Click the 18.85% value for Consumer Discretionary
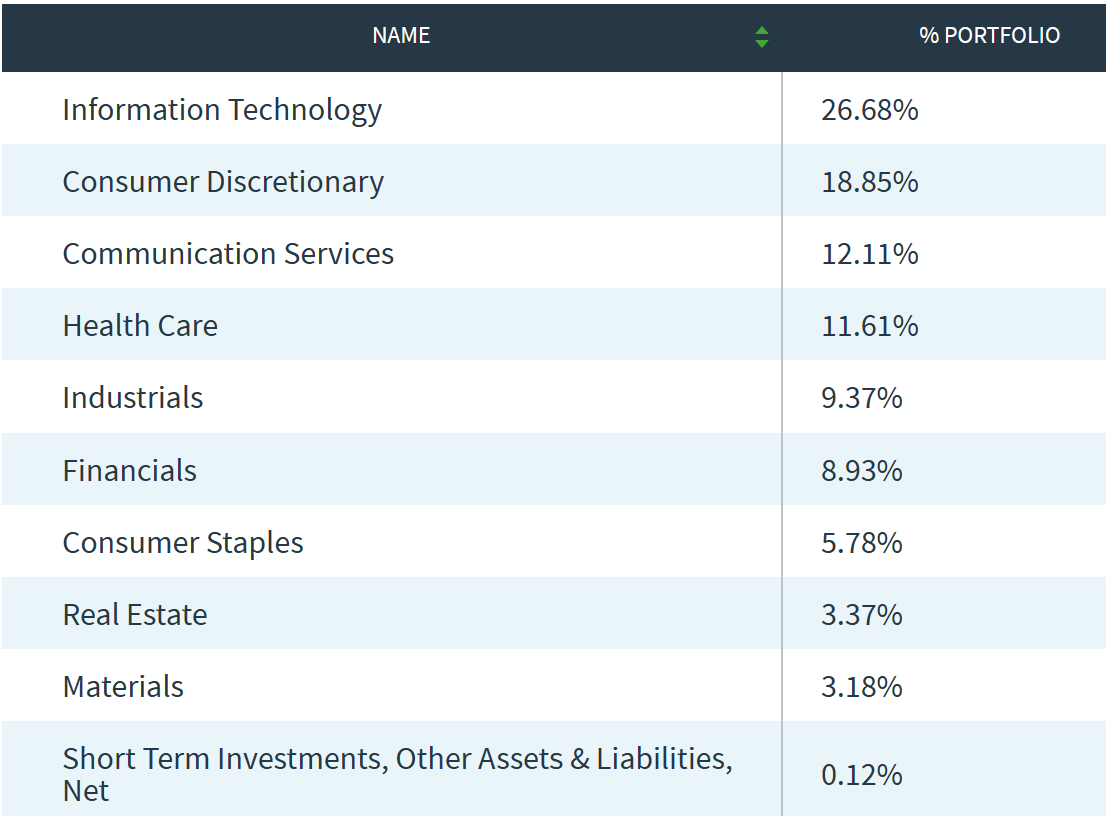This screenshot has width=1106, height=816. (x=866, y=182)
